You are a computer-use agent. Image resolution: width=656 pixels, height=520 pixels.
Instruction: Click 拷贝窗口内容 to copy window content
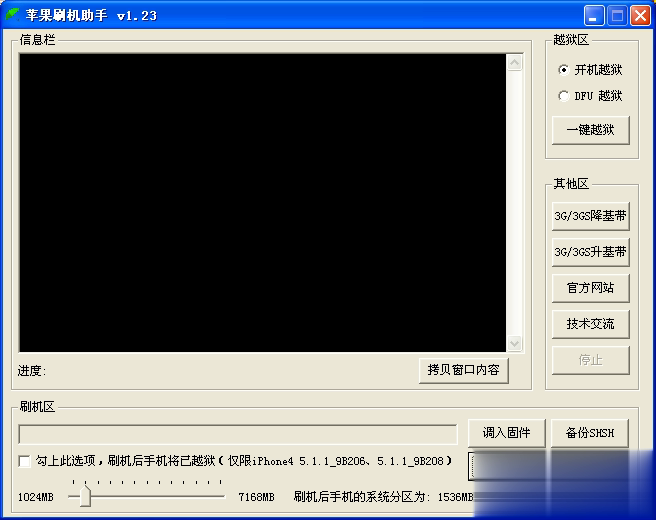click(x=463, y=370)
